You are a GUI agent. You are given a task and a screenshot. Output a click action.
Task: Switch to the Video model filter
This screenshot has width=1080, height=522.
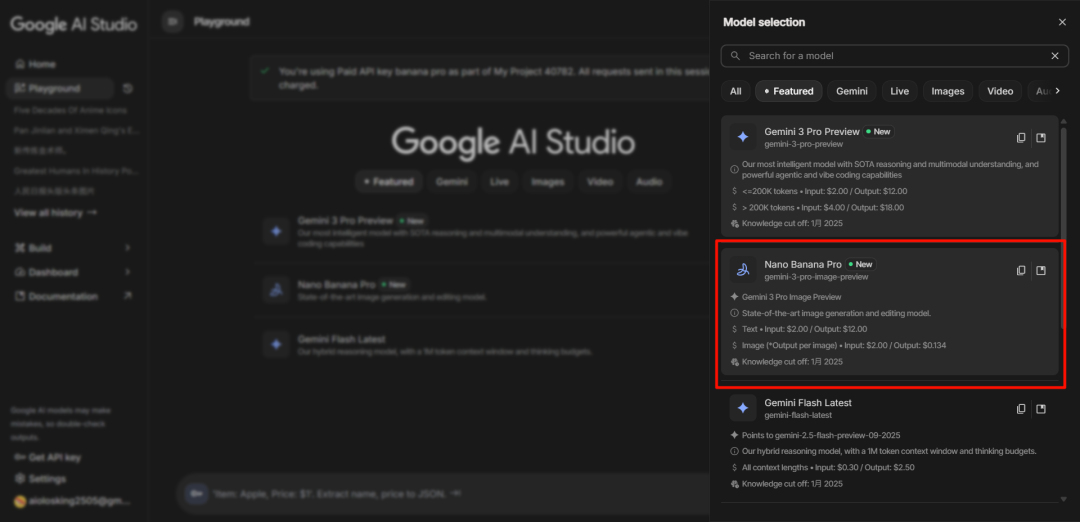[x=1000, y=91]
